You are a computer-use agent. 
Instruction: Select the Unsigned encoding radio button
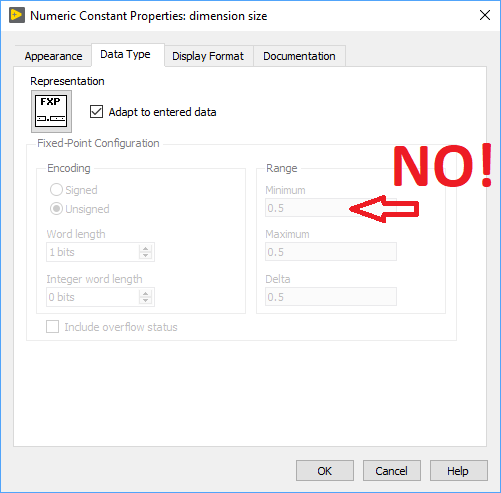pyautogui.click(x=56, y=209)
